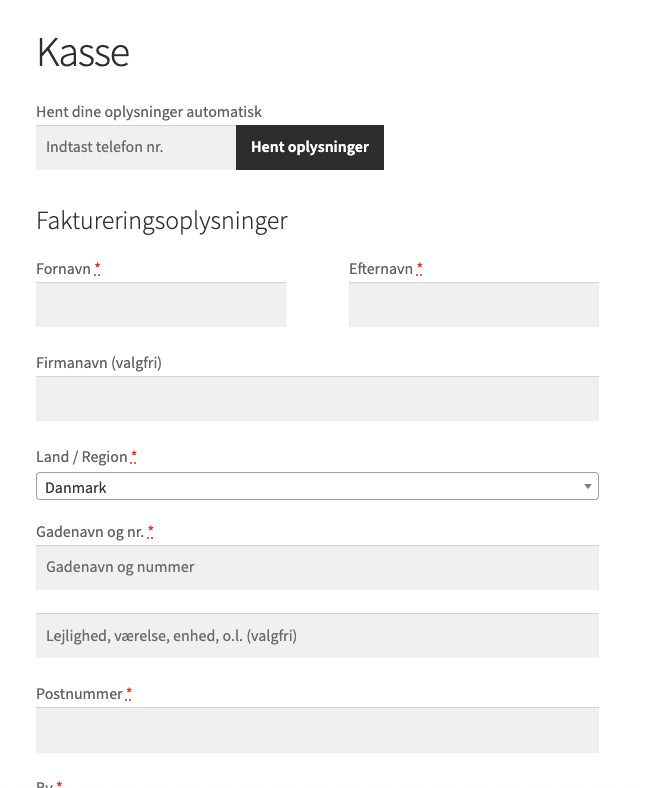
Task: Select the Fornavn text box
Action: 161,305
